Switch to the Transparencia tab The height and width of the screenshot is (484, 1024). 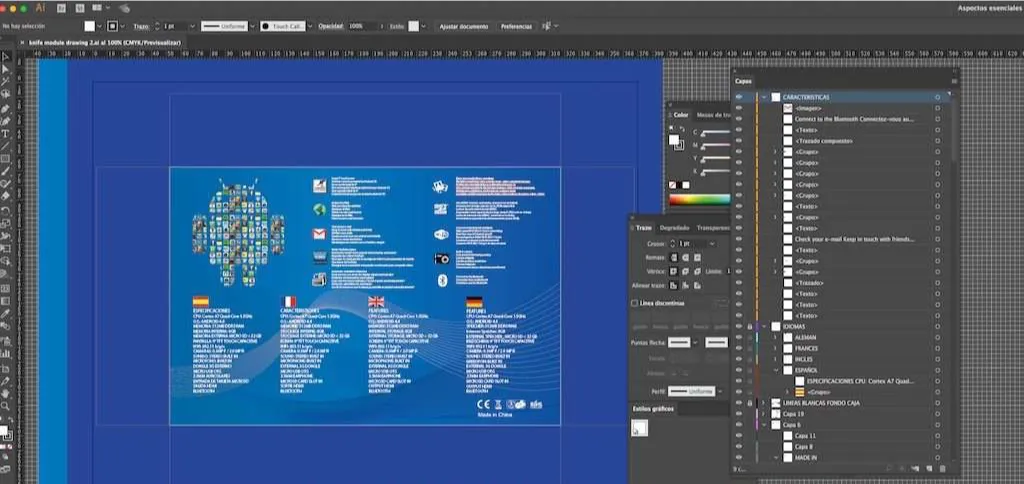click(712, 228)
